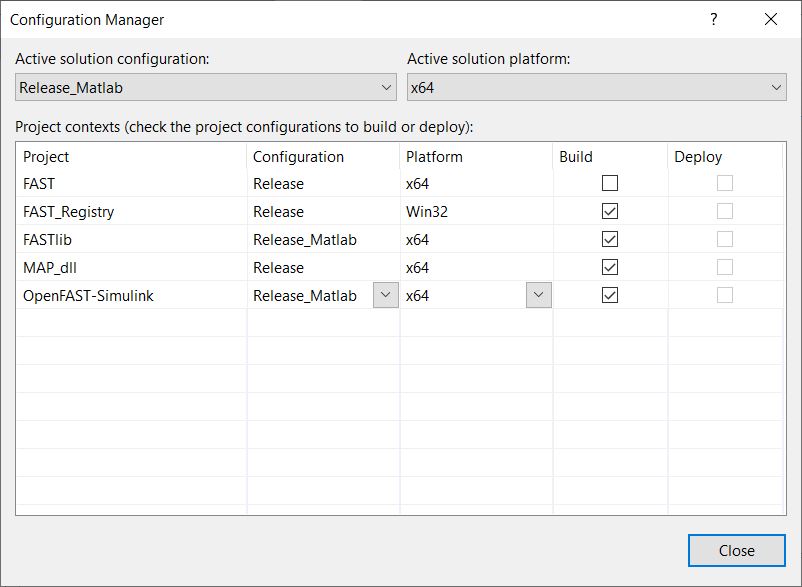This screenshot has width=802, height=587.
Task: Click the Close button
Action: (x=736, y=550)
